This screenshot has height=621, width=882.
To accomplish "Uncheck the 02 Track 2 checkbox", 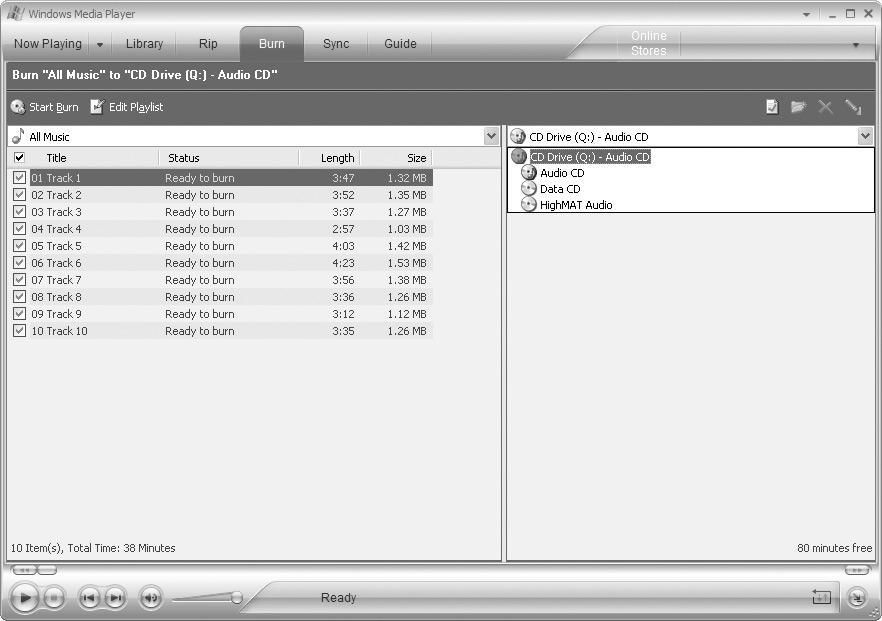I will click(x=19, y=195).
